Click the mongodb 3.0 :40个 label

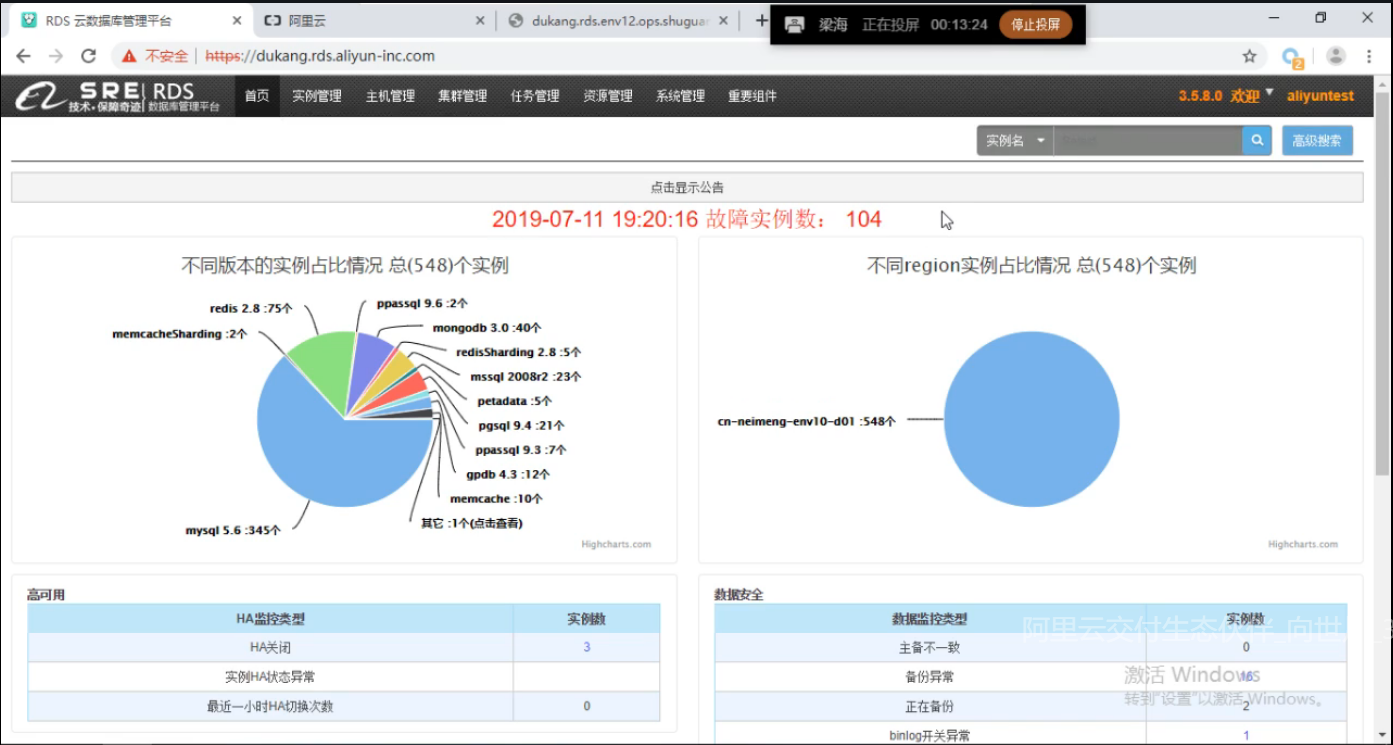(487, 327)
